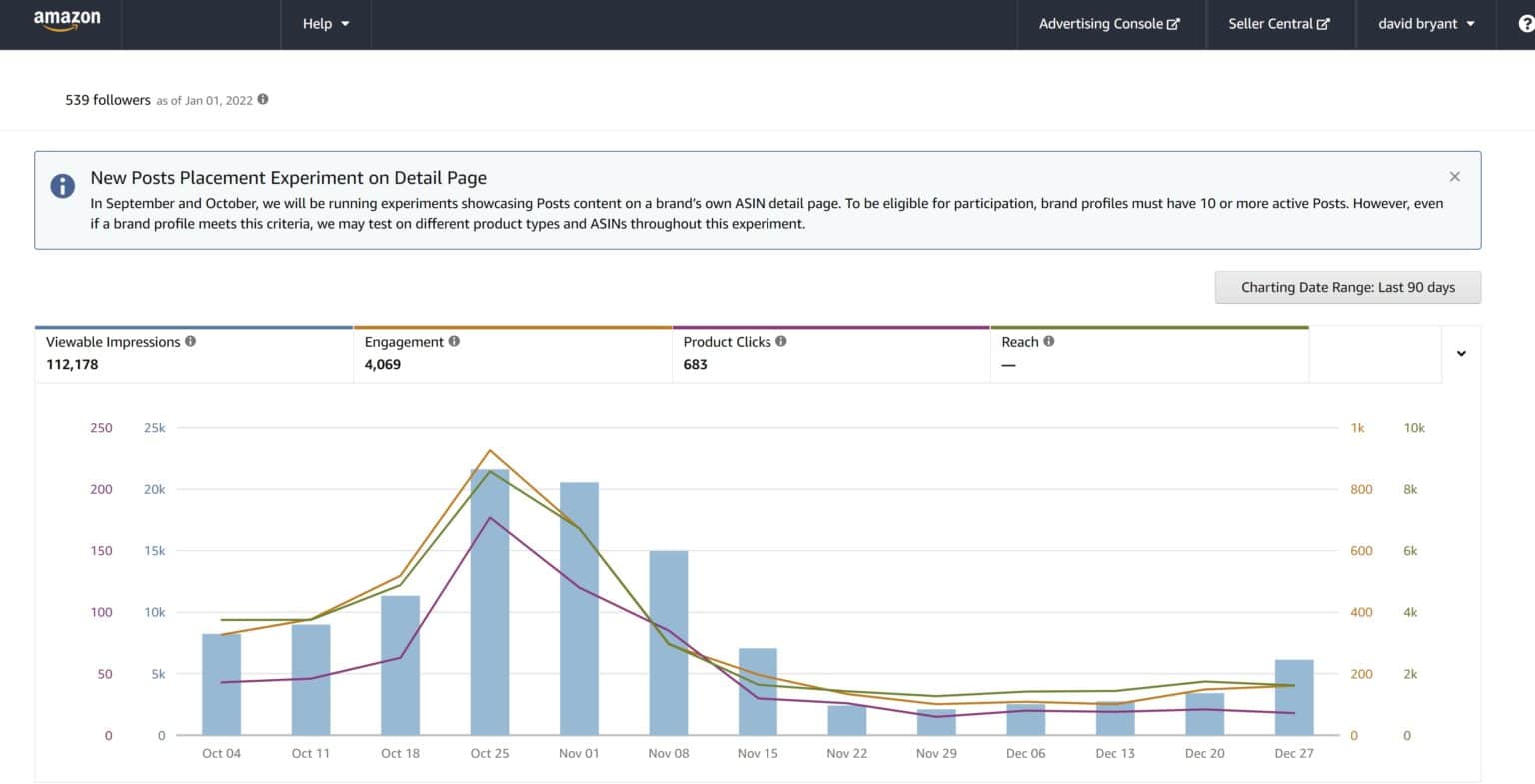Click the 'Dec 27' axis label

click(x=1294, y=753)
